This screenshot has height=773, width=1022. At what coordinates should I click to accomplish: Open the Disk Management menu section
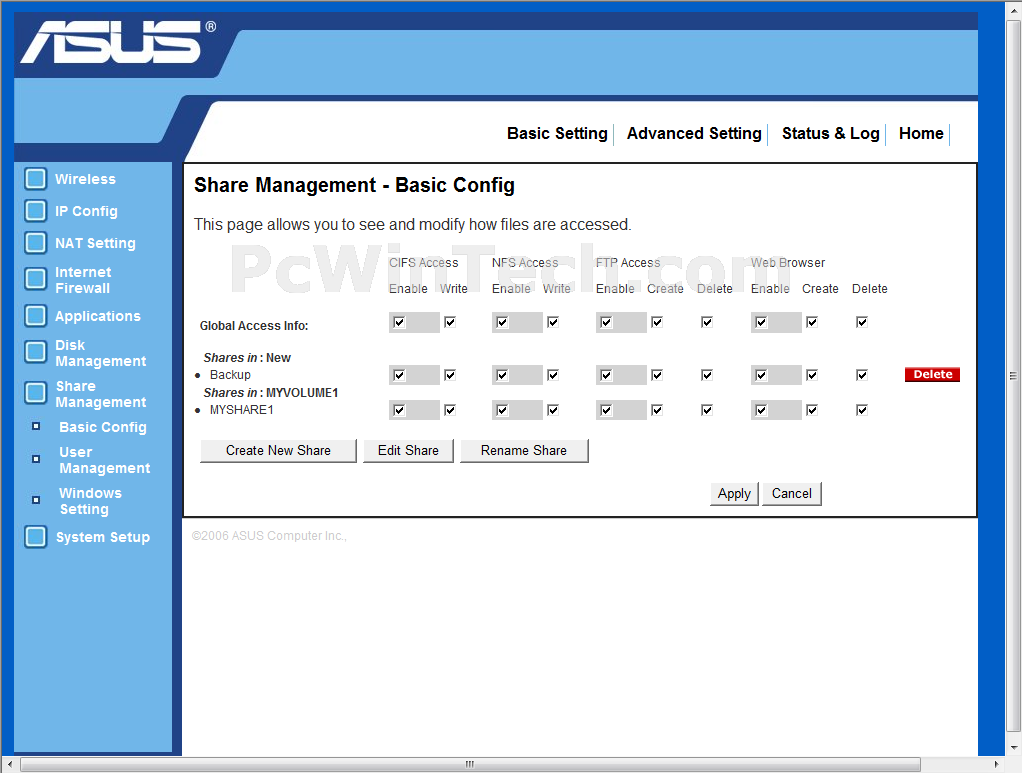click(x=100, y=353)
